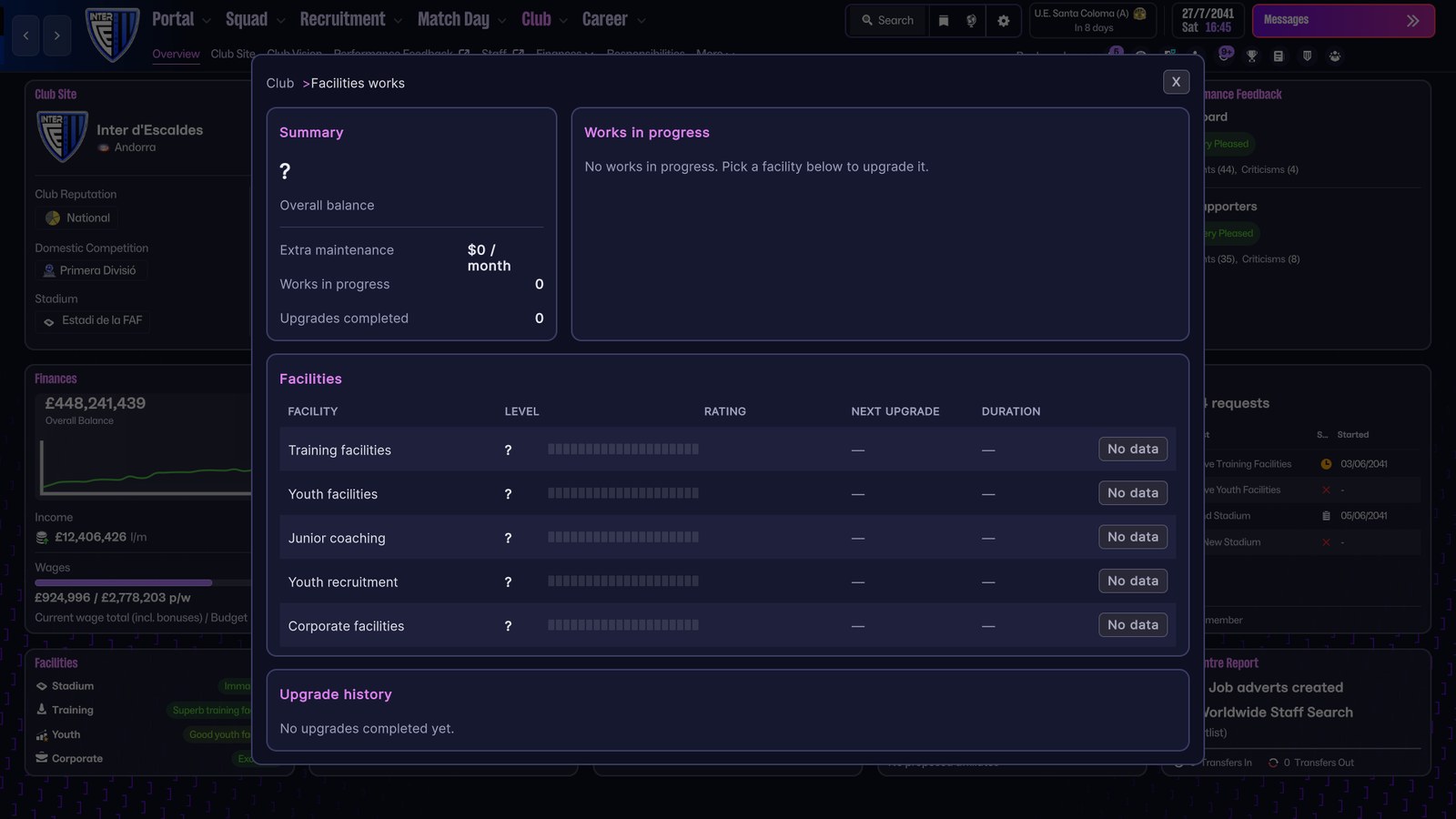
Task: Click the group people icon in top bar
Action: [x=1335, y=56]
